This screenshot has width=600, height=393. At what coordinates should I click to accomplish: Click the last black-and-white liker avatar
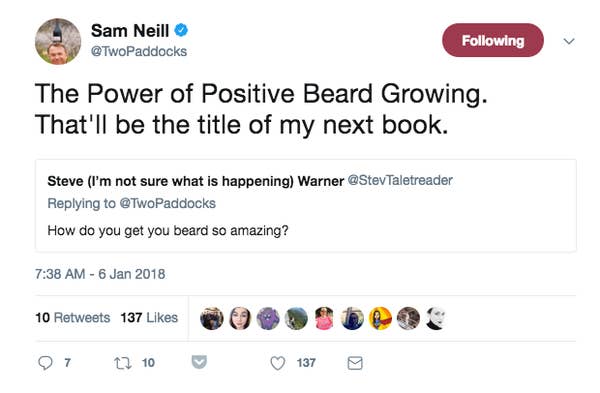[x=436, y=318]
